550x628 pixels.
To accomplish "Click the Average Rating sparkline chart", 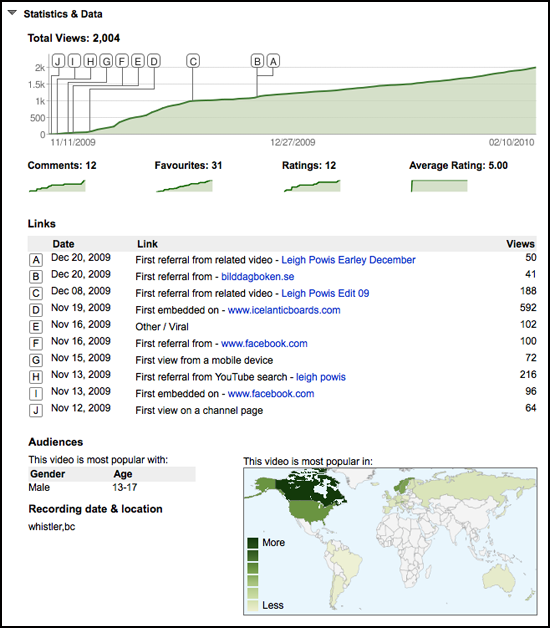I will [439, 186].
